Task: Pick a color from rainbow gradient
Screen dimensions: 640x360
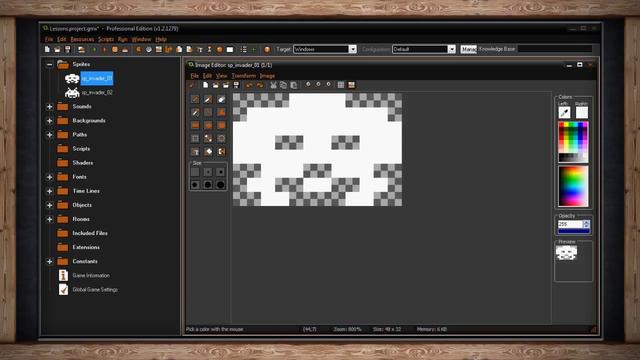Action: click(x=573, y=186)
